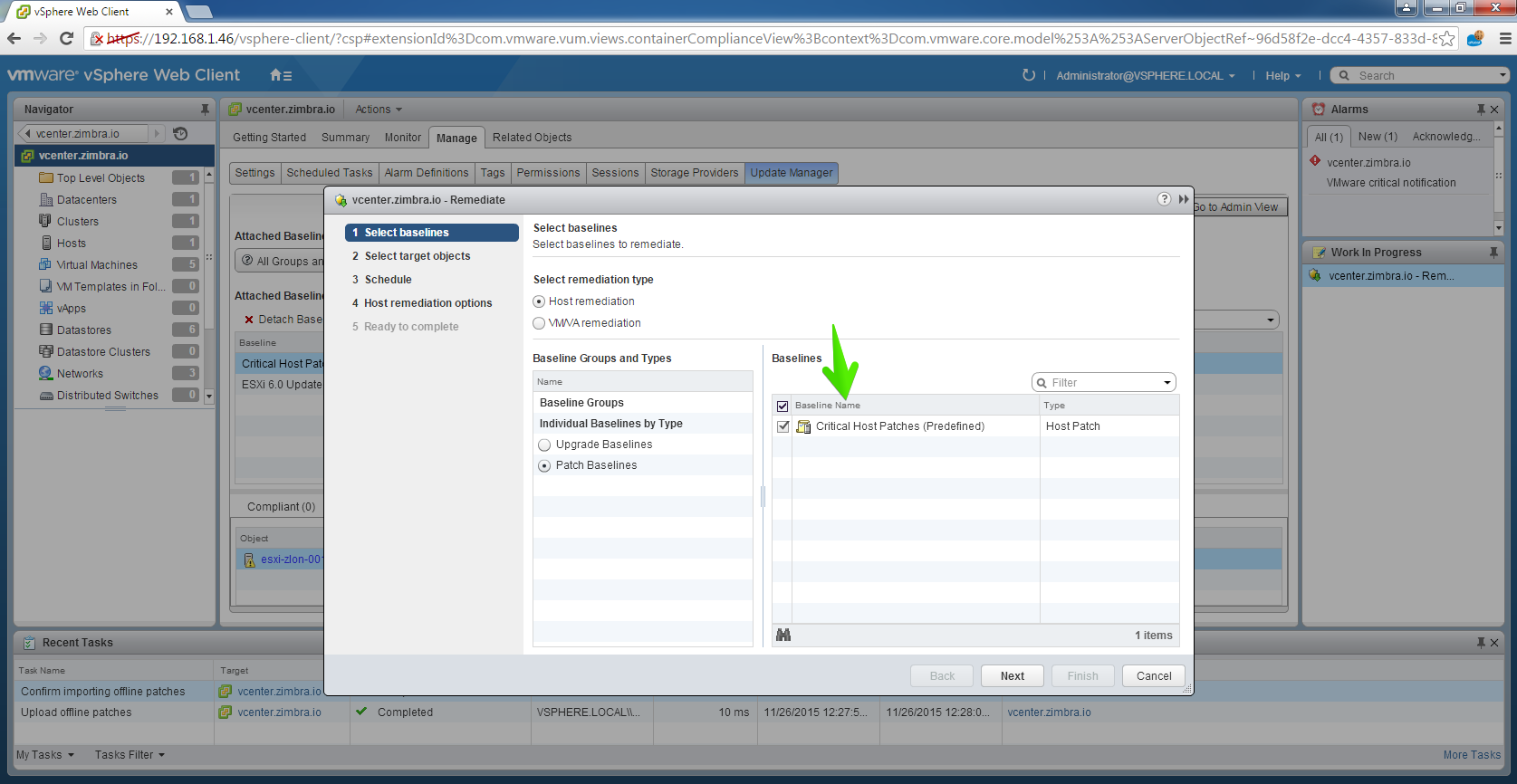The height and width of the screenshot is (784, 1517).
Task: Click the critical alarm icon for vcenter.zimbra.io
Action: pos(1315,161)
